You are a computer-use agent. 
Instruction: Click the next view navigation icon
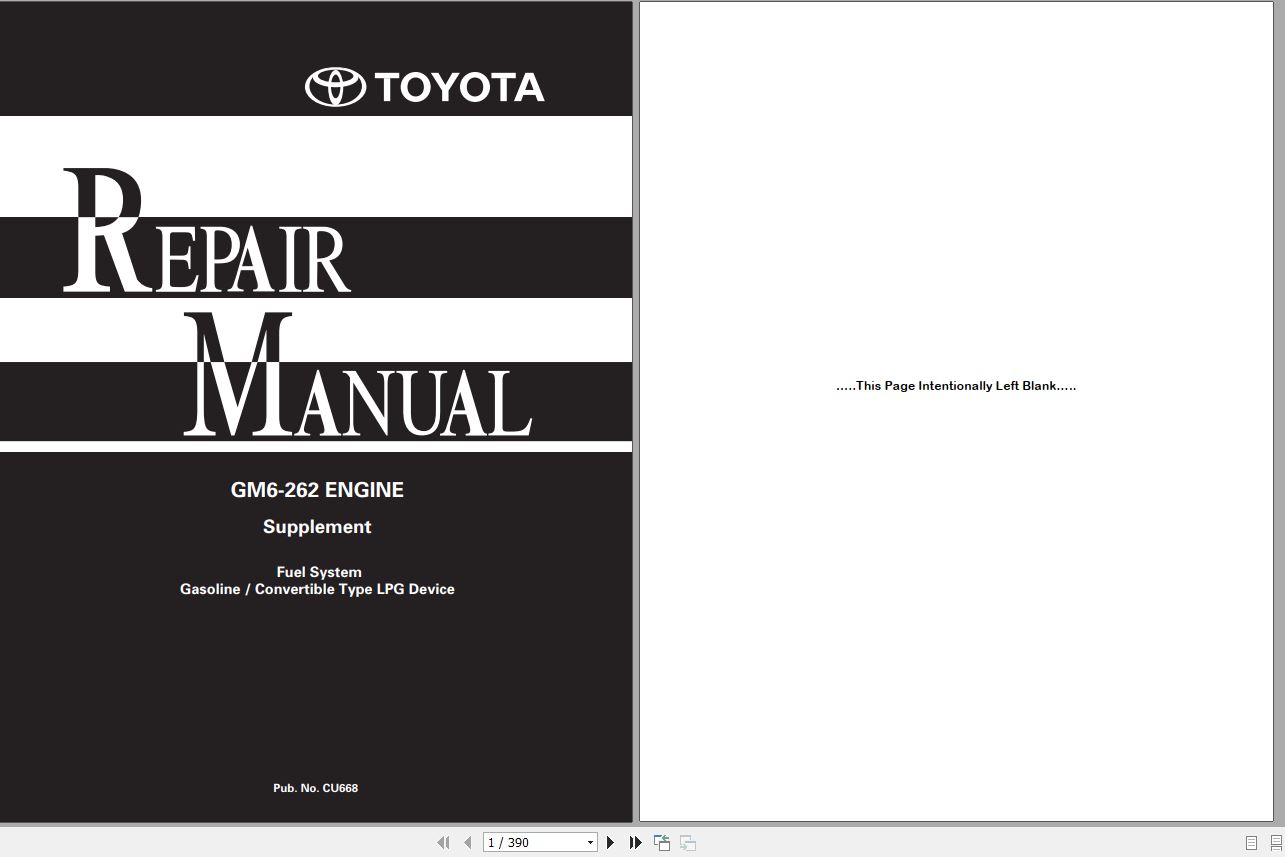click(x=688, y=843)
